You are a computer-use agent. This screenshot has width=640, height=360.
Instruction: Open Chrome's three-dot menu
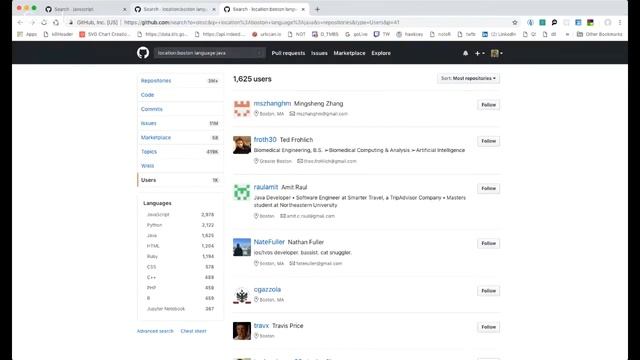click(x=620, y=22)
